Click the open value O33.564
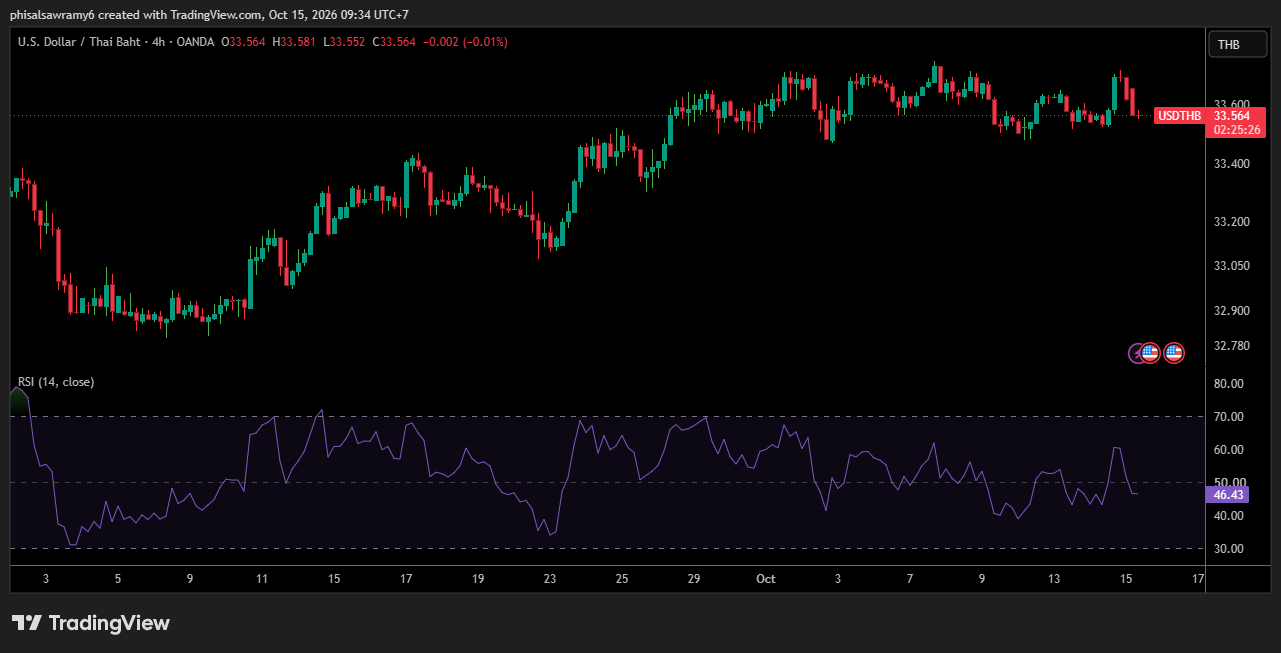1281x653 pixels. coord(244,42)
